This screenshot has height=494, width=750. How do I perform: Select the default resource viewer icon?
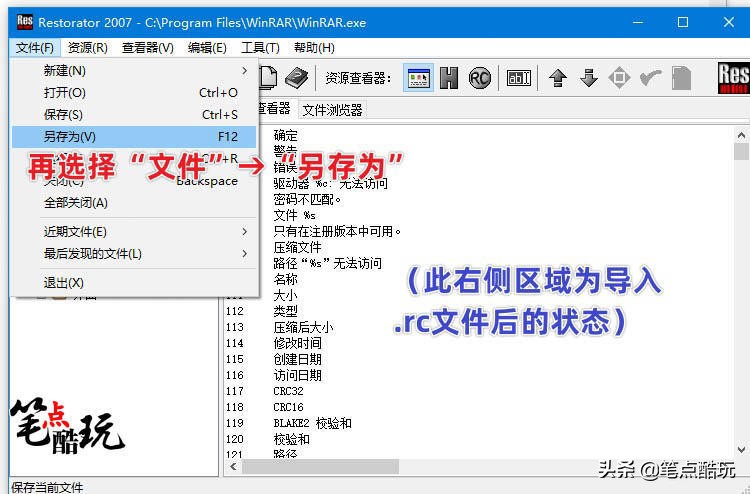coord(419,77)
